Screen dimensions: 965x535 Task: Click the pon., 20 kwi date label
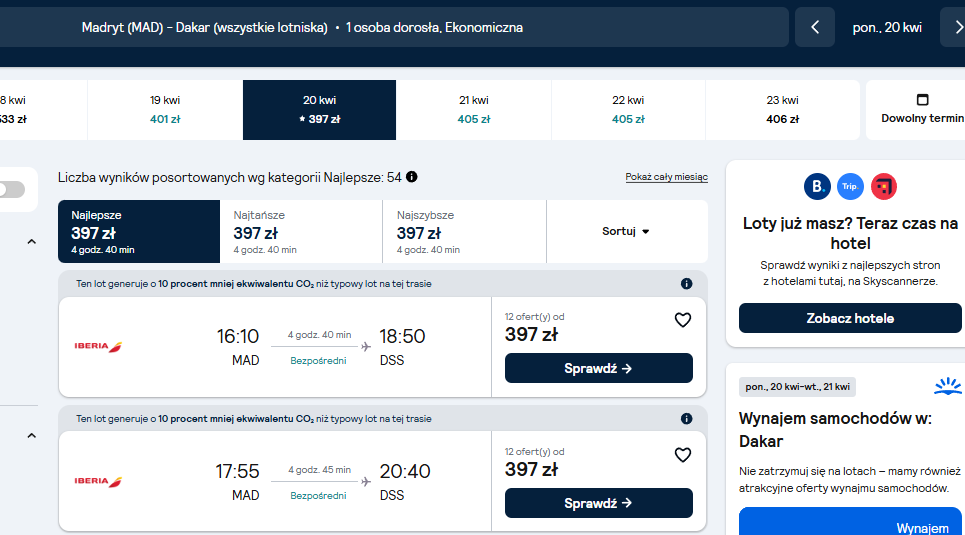pyautogui.click(x=887, y=27)
